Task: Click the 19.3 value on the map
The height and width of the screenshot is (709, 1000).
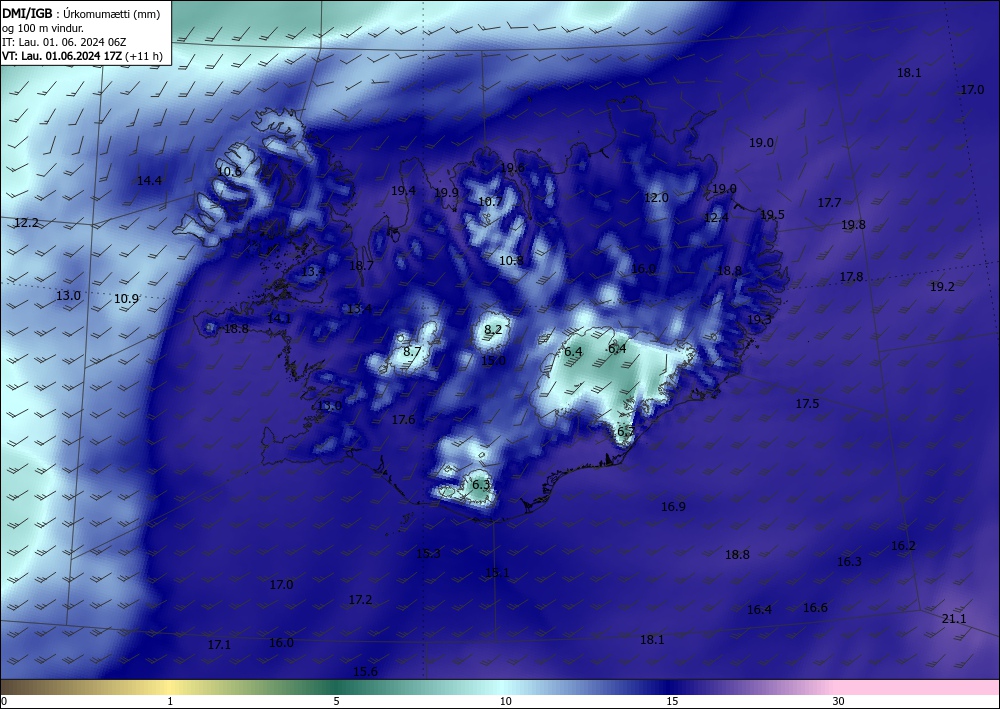Action: (760, 319)
